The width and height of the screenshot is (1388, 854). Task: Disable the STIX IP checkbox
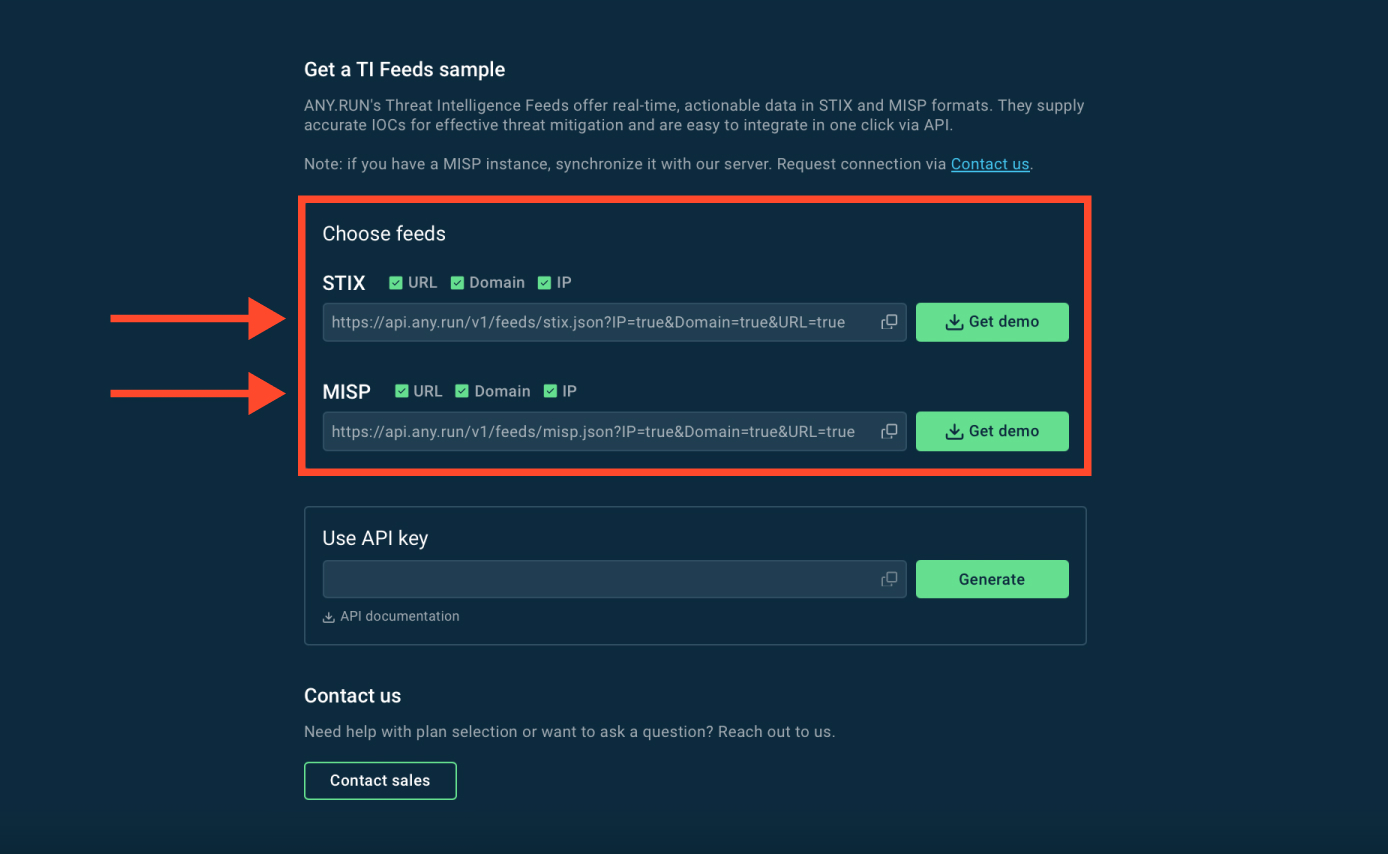point(544,283)
